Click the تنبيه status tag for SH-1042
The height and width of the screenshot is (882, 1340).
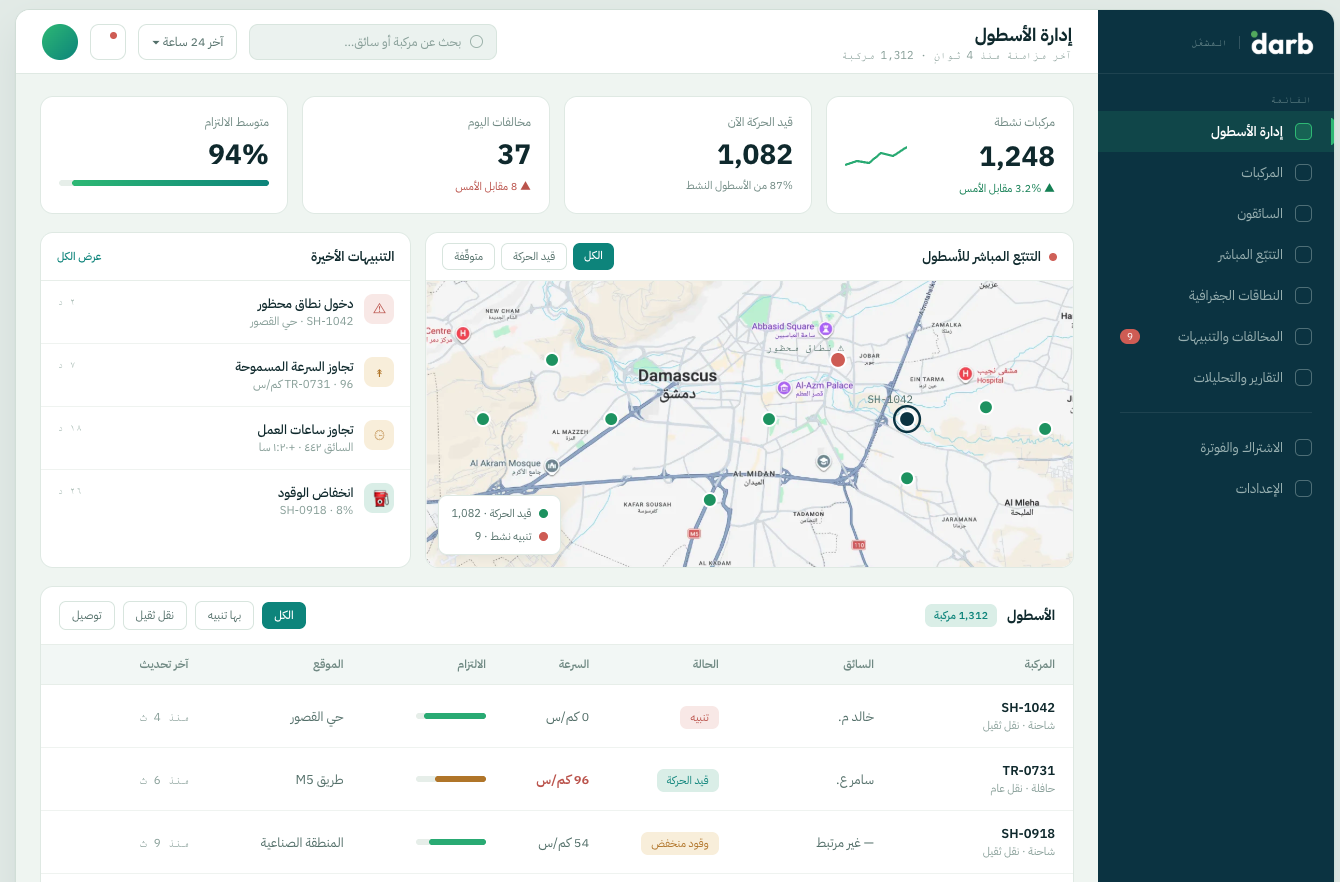pos(700,717)
